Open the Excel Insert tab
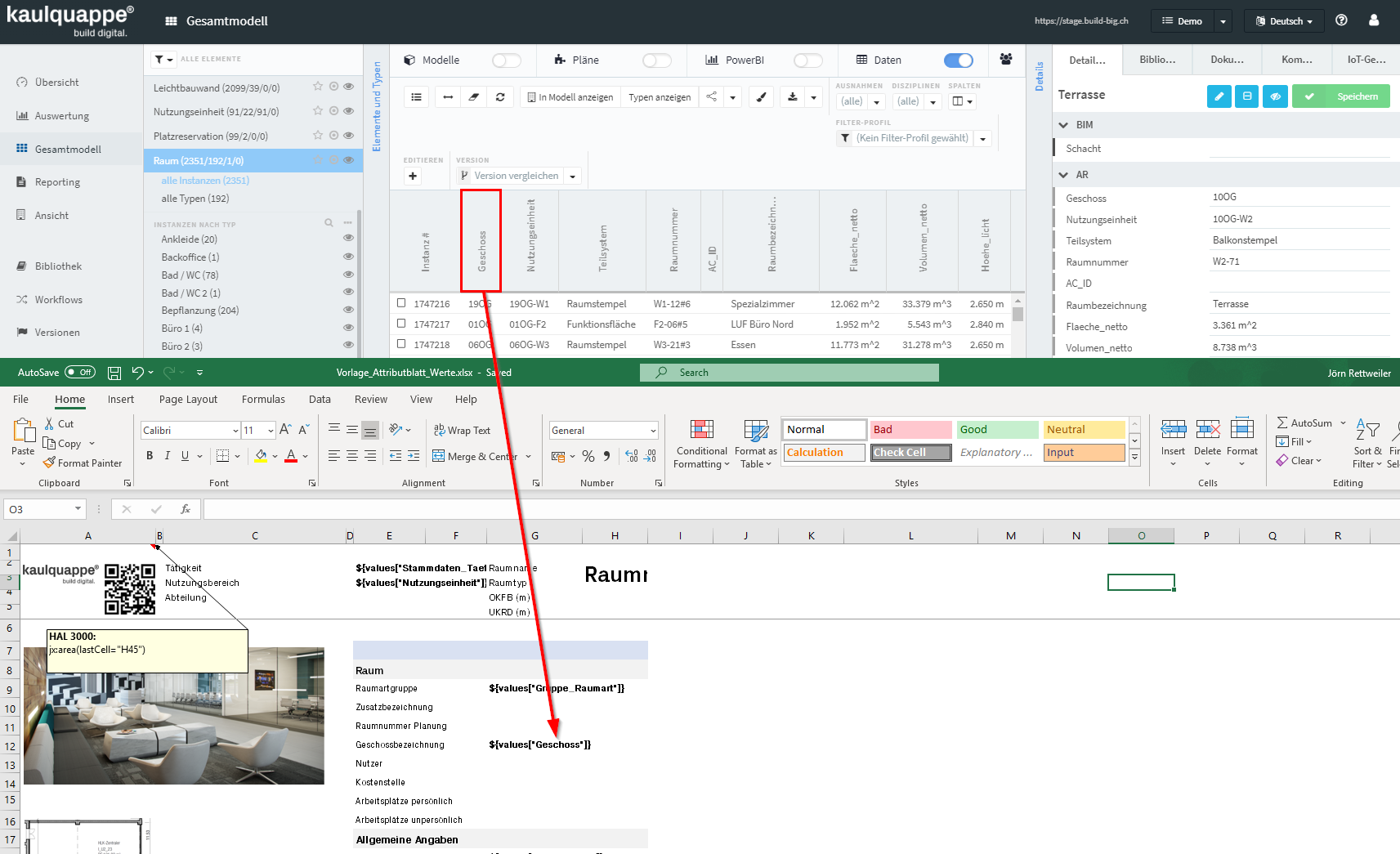1400x854 pixels. point(121,400)
